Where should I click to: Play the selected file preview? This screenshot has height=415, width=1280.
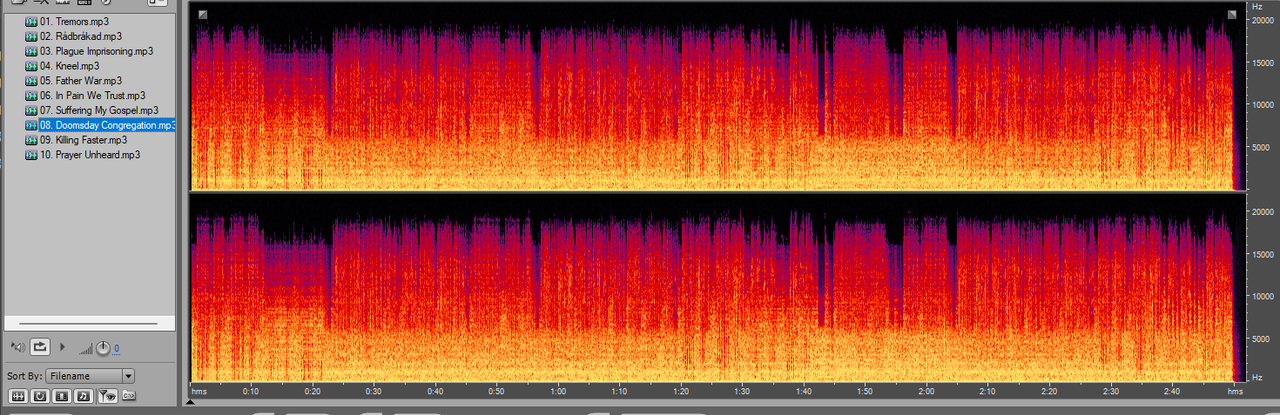[x=62, y=347]
